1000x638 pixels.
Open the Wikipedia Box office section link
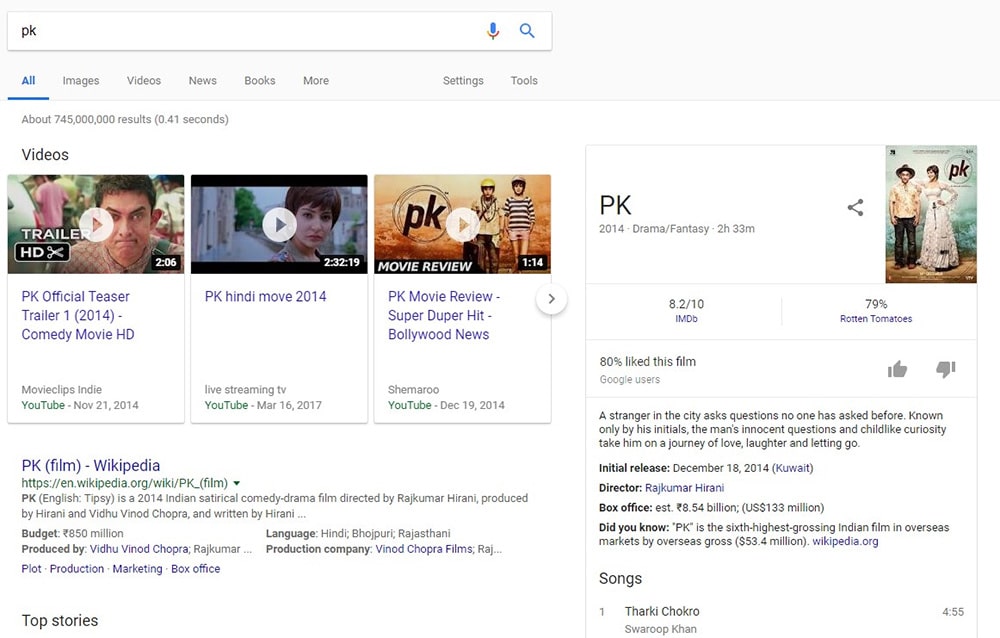[195, 568]
